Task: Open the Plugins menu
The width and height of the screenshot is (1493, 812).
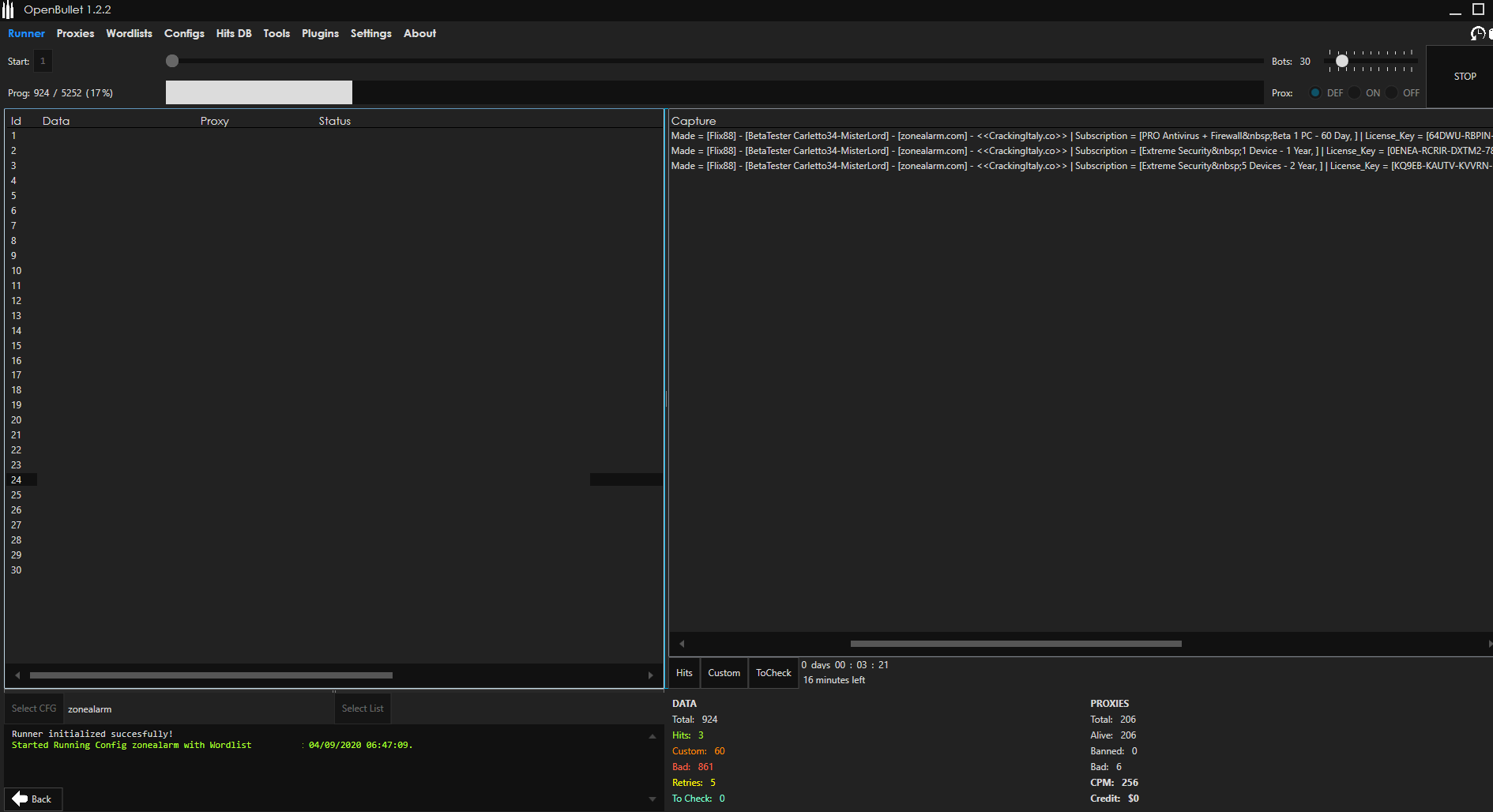Action: 320,33
